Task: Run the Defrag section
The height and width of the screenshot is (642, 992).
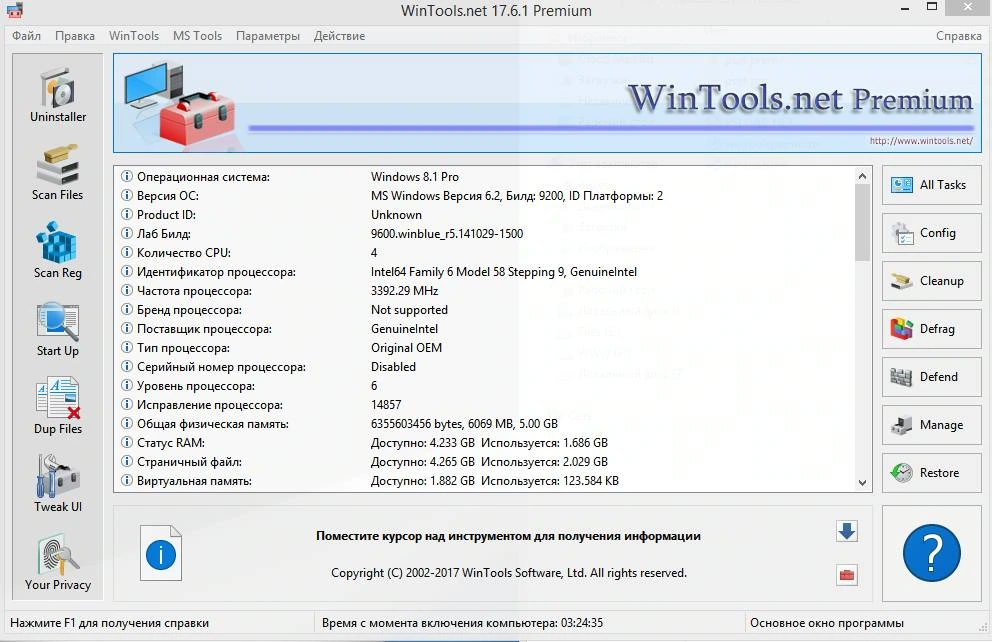Action: coord(931,329)
